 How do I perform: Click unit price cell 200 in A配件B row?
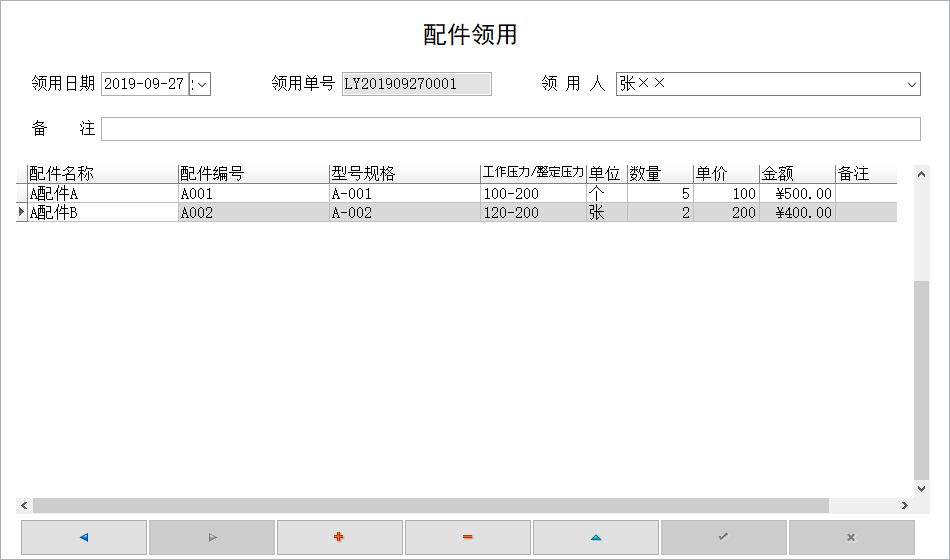726,213
